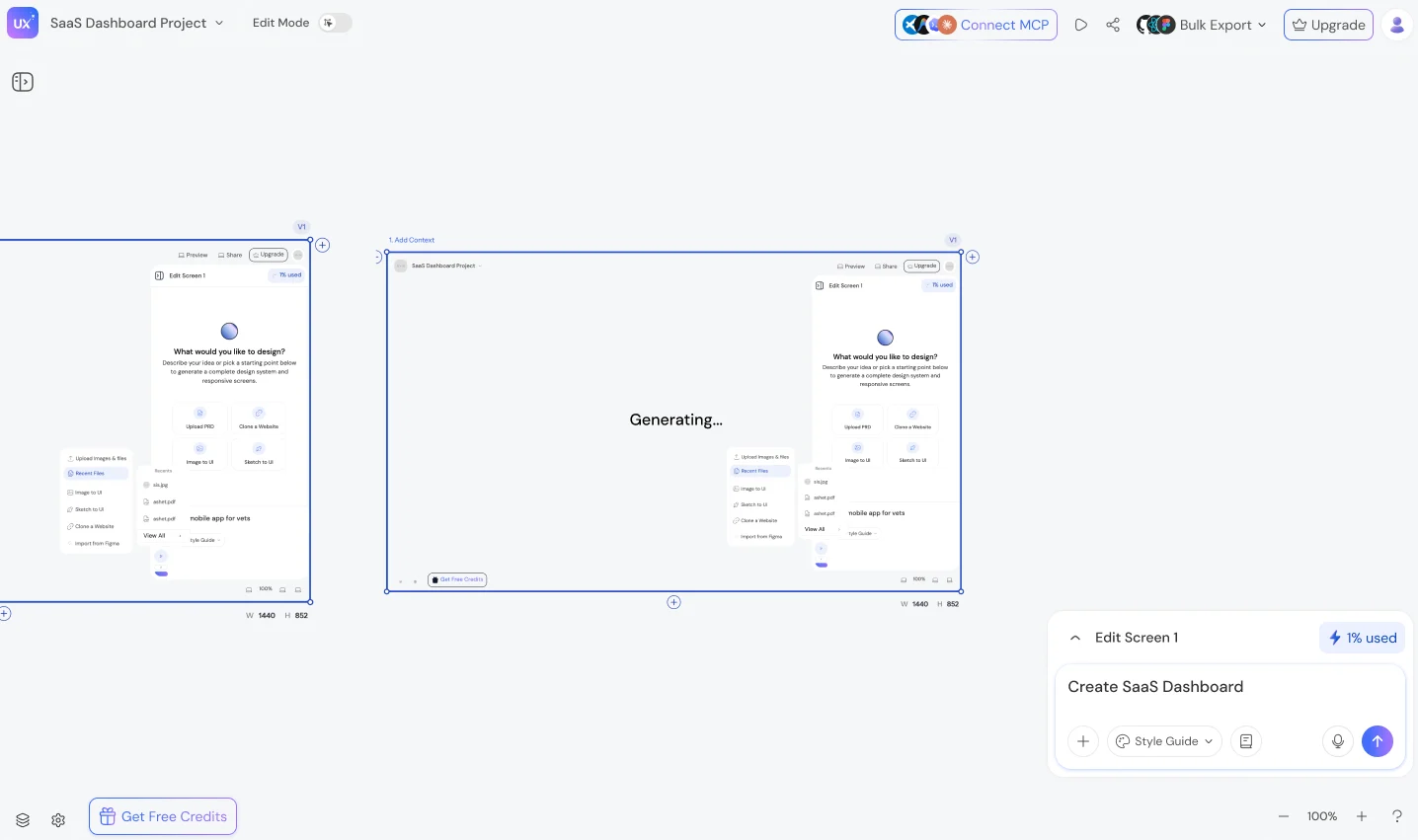
Task: Click the plus icon beside the left frame's top corner
Action: pos(323,245)
